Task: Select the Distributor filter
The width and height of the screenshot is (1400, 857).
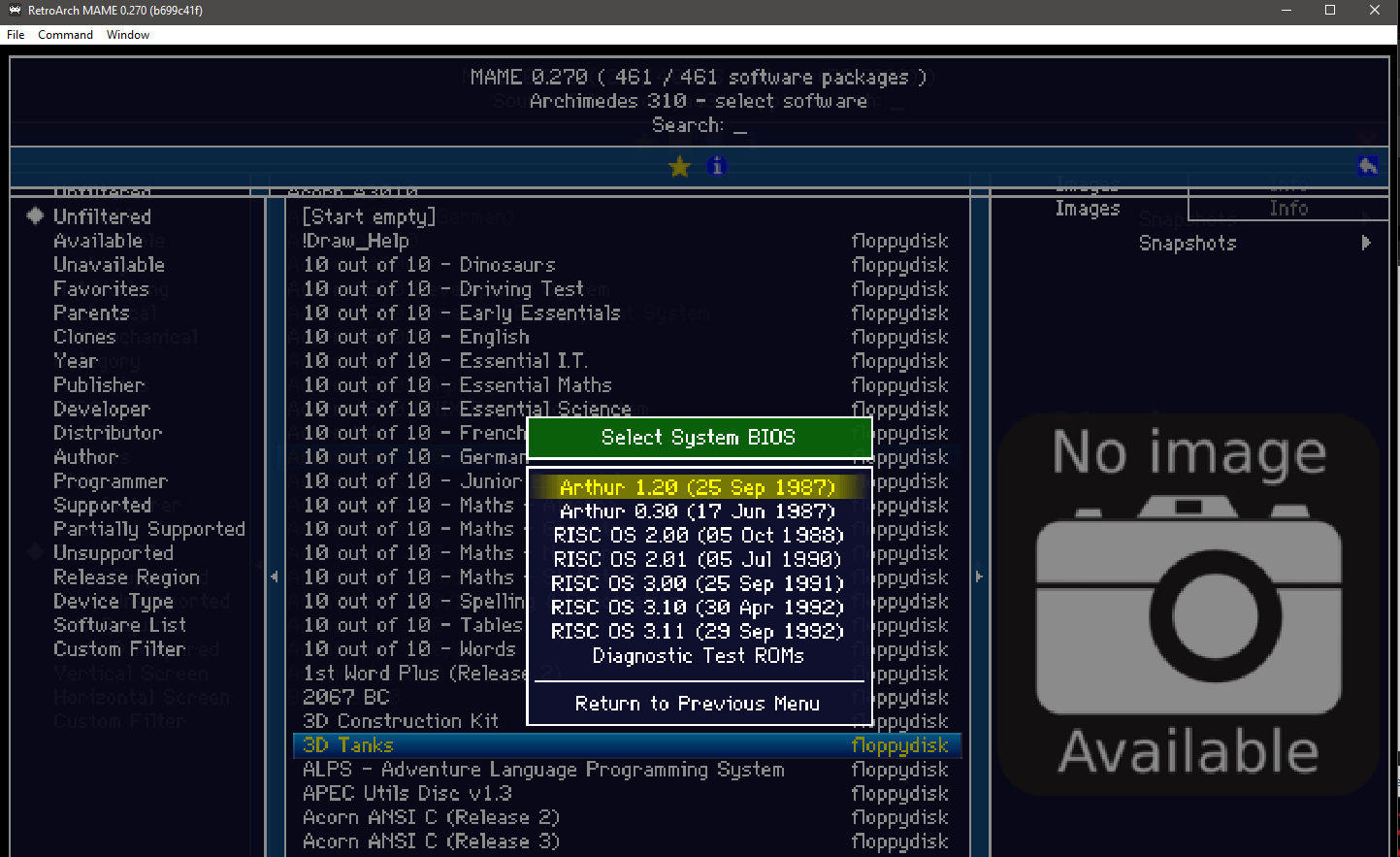Action: coord(108,433)
